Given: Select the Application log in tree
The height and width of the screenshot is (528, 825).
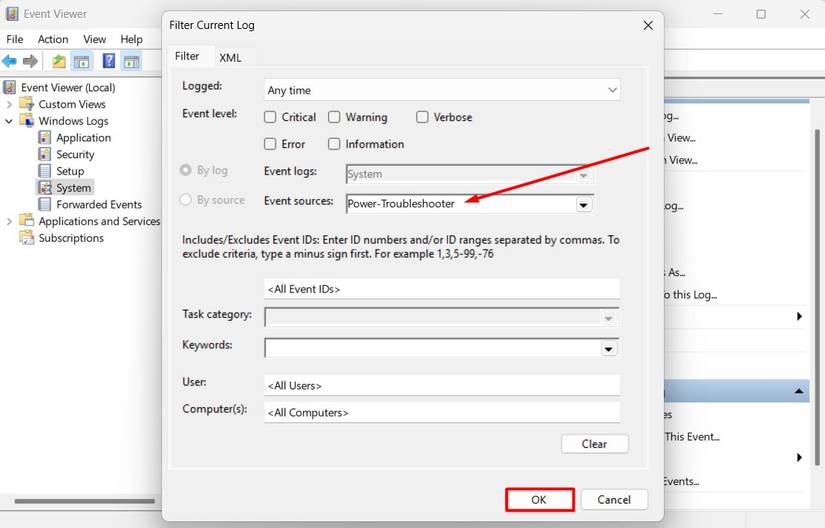Looking at the screenshot, I should pos(84,138).
